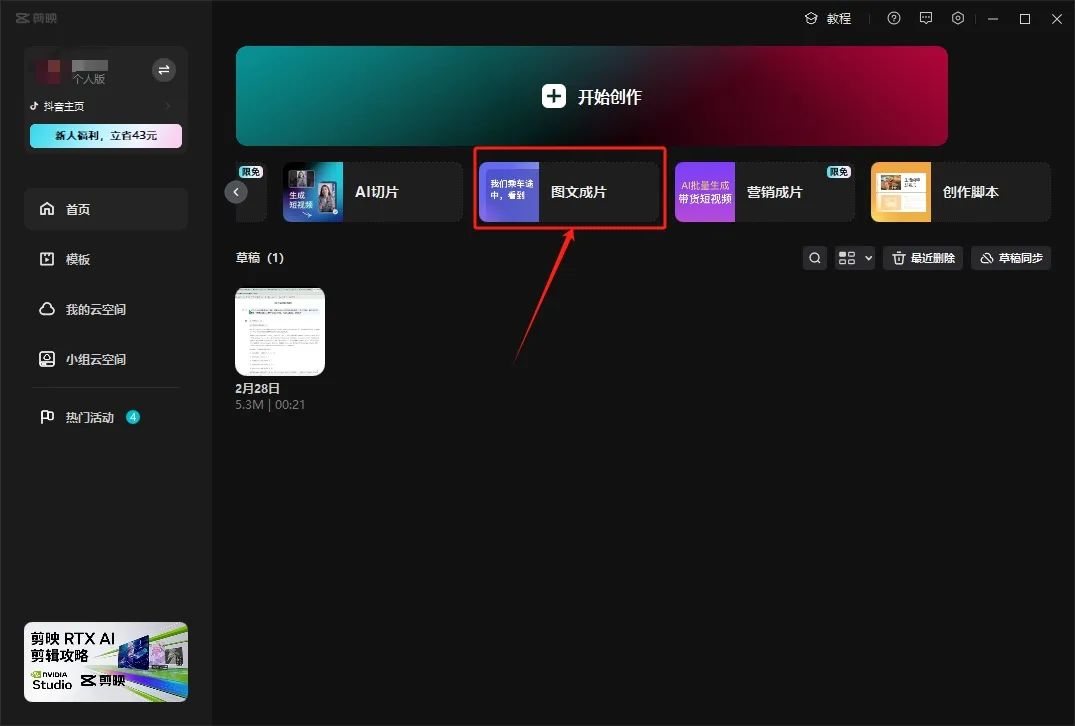The height and width of the screenshot is (726, 1075).
Task: Click the 开始创作 start creating banner
Action: click(x=592, y=96)
